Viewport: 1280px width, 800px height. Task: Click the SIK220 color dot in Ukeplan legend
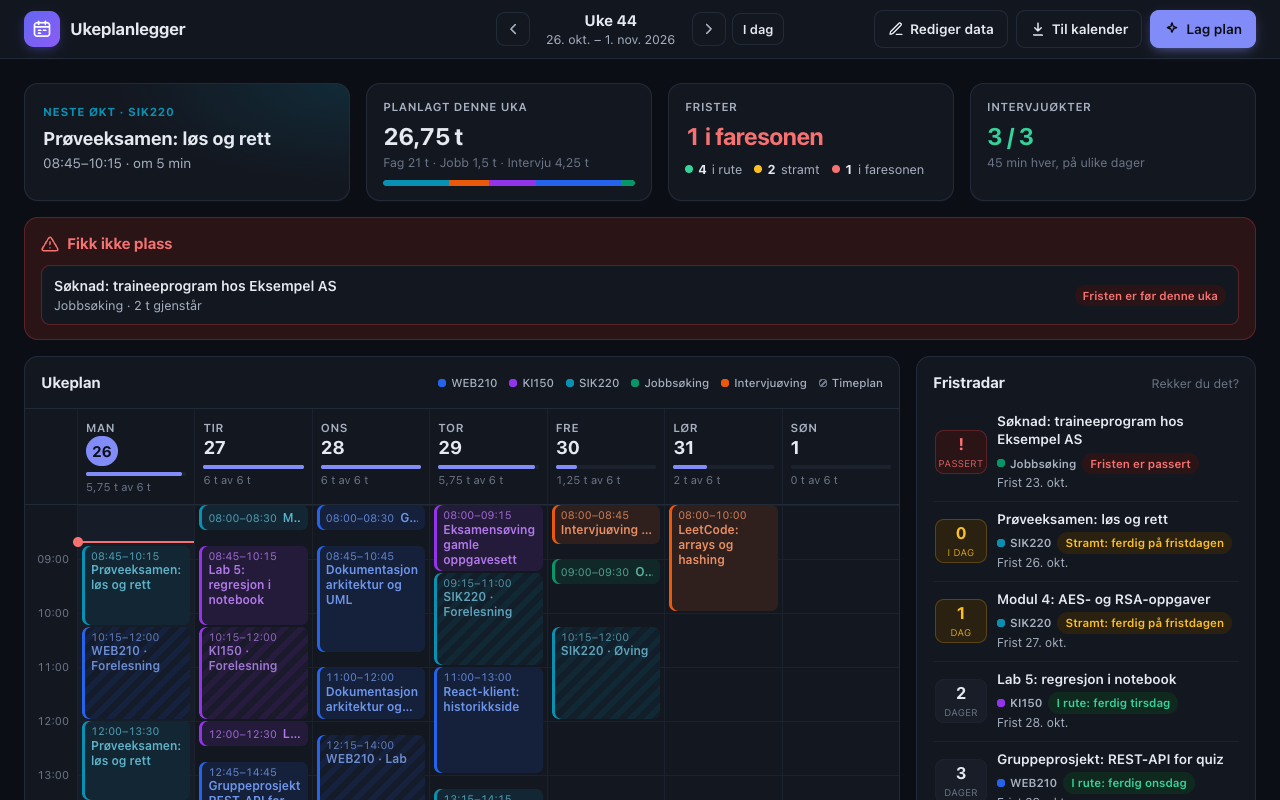tap(570, 383)
